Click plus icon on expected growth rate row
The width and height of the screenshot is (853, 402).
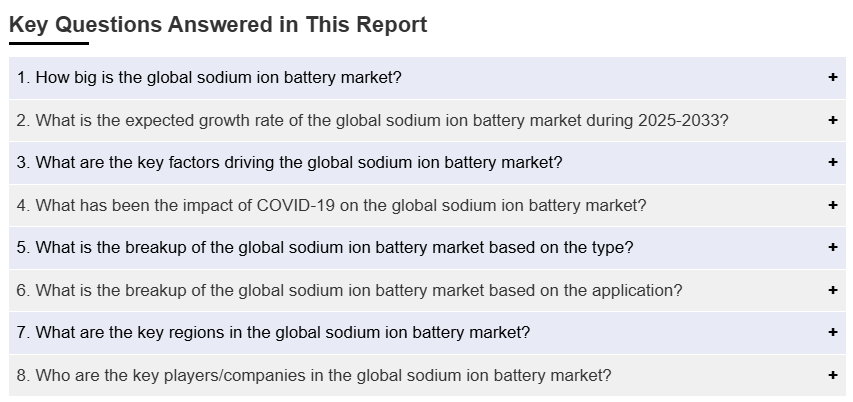tap(832, 121)
